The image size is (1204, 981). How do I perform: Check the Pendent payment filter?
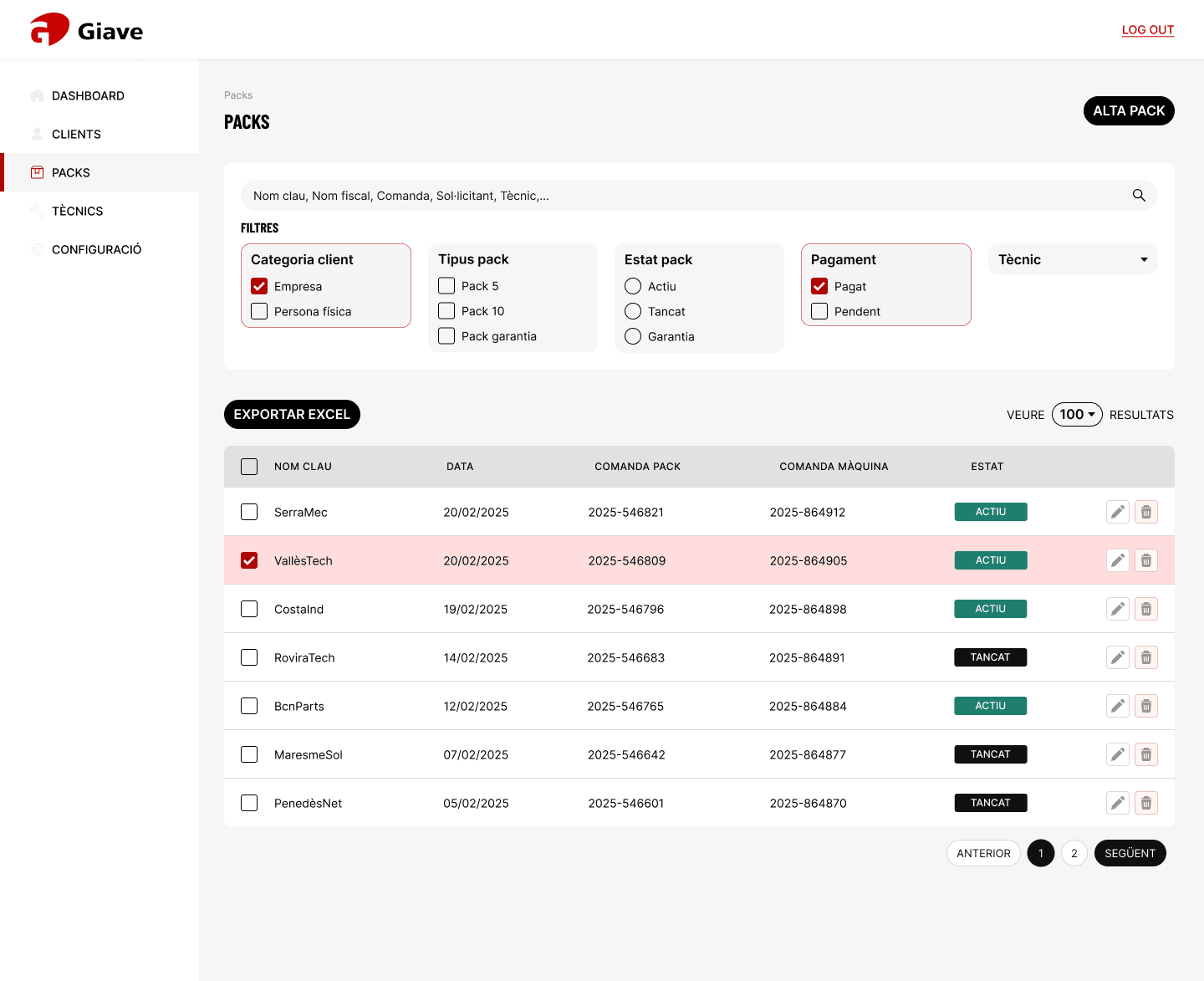click(x=819, y=311)
